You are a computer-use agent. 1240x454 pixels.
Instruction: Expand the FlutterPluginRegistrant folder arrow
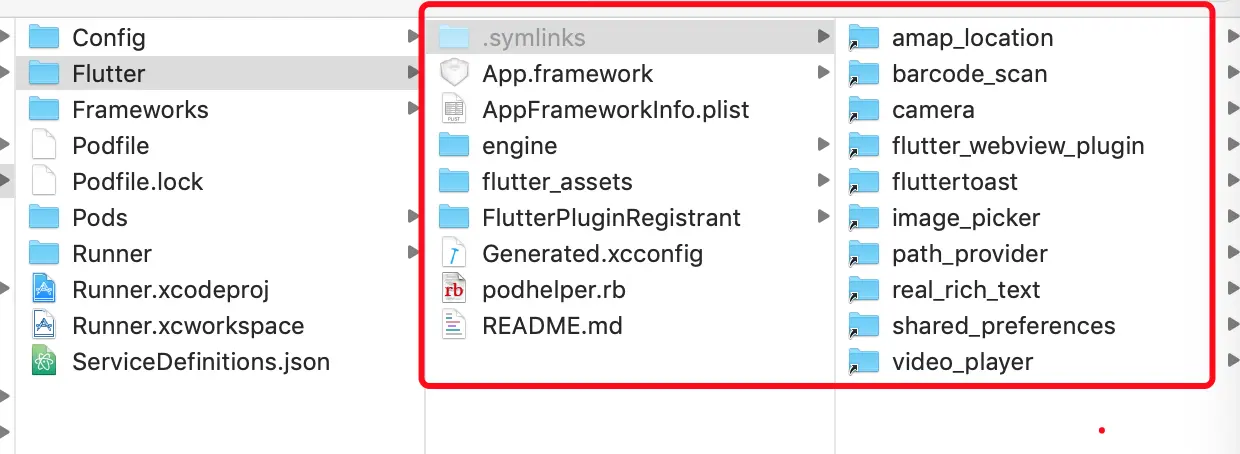(823, 217)
